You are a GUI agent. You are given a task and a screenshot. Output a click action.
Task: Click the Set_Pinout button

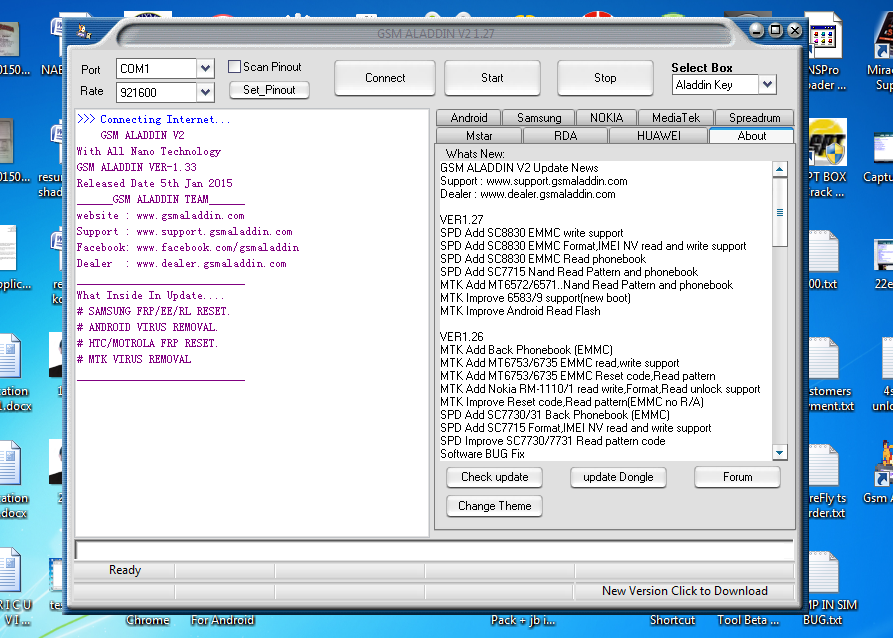269,90
